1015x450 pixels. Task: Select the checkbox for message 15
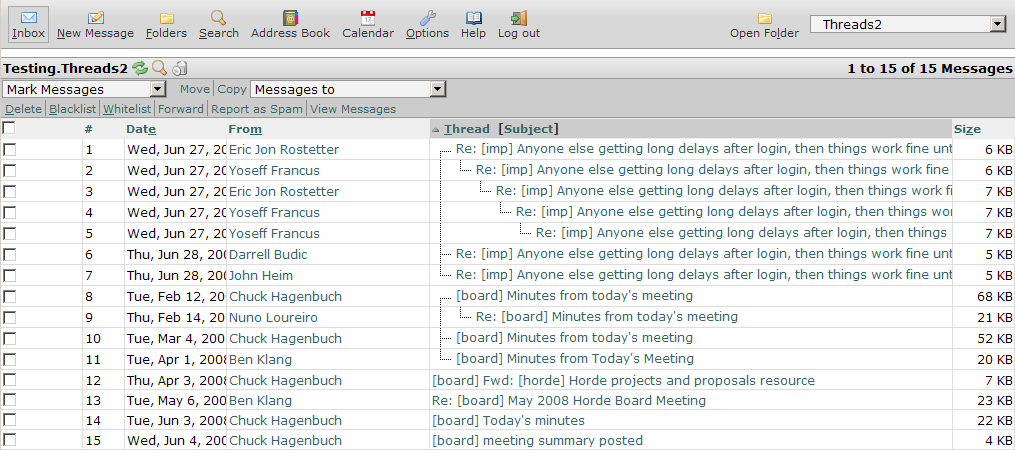9,440
